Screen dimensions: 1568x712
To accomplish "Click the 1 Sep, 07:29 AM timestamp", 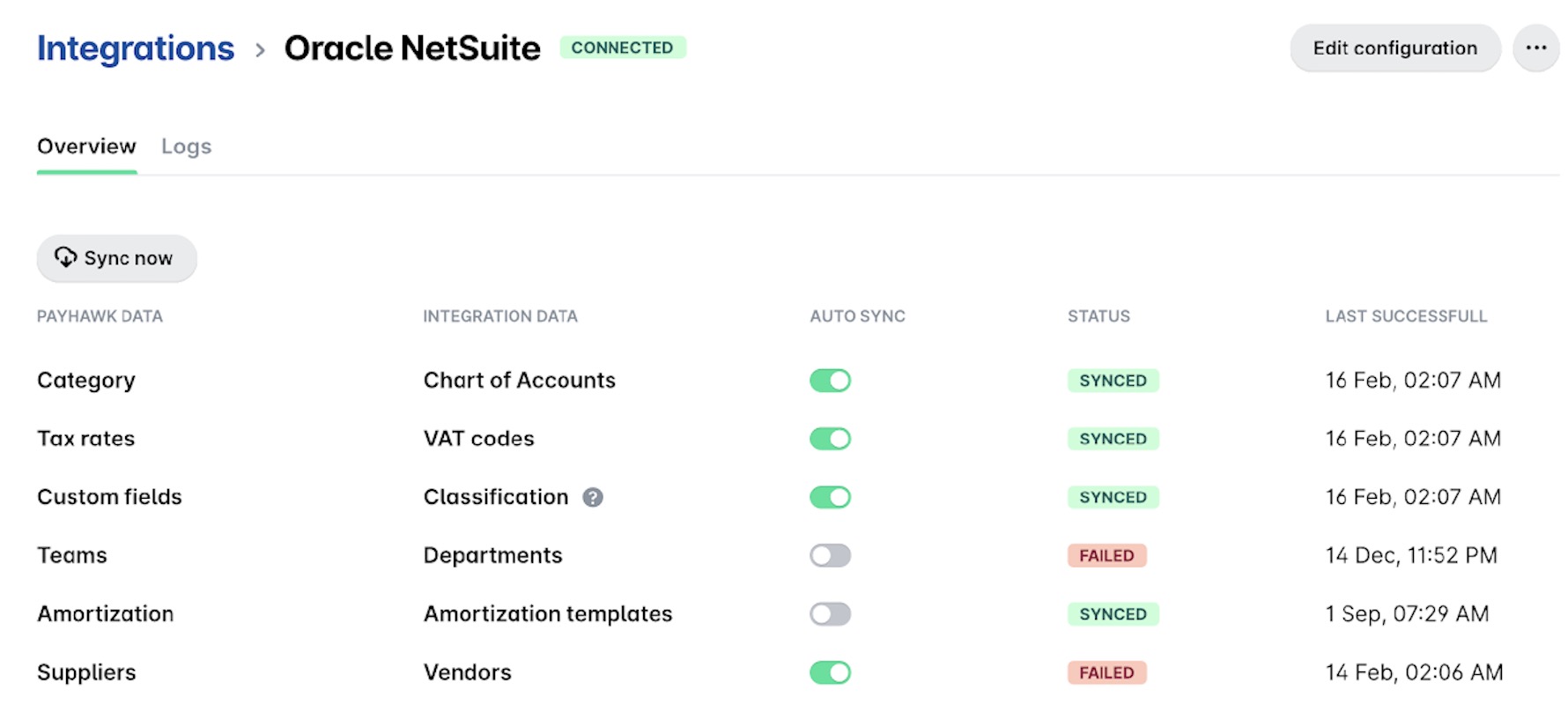I will [x=1407, y=614].
